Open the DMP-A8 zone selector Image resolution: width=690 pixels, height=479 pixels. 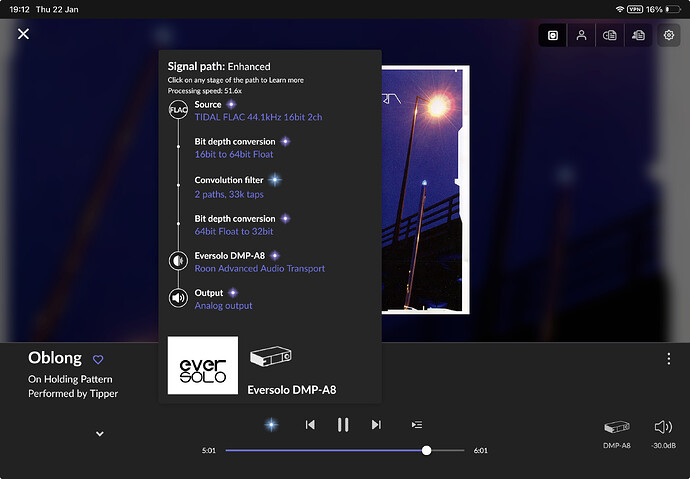tap(617, 433)
